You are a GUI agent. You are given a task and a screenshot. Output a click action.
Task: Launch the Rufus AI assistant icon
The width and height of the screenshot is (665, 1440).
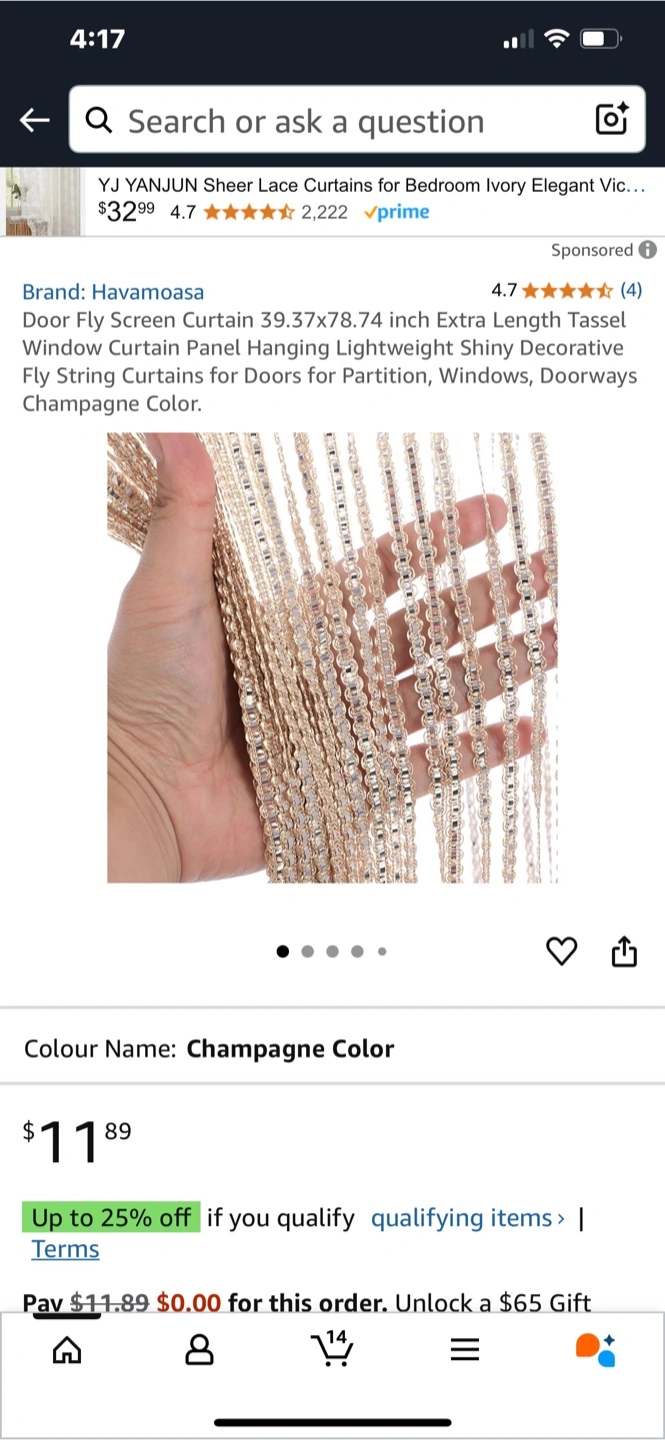(596, 1349)
